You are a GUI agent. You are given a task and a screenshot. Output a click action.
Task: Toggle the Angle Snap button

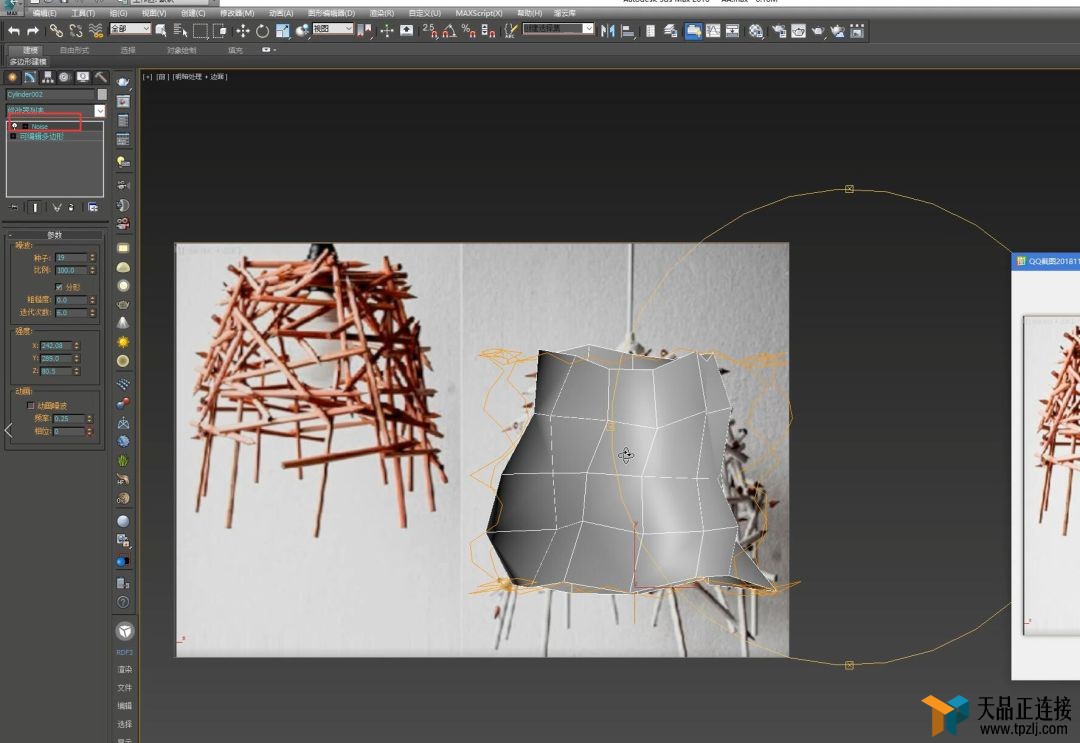pos(450,30)
